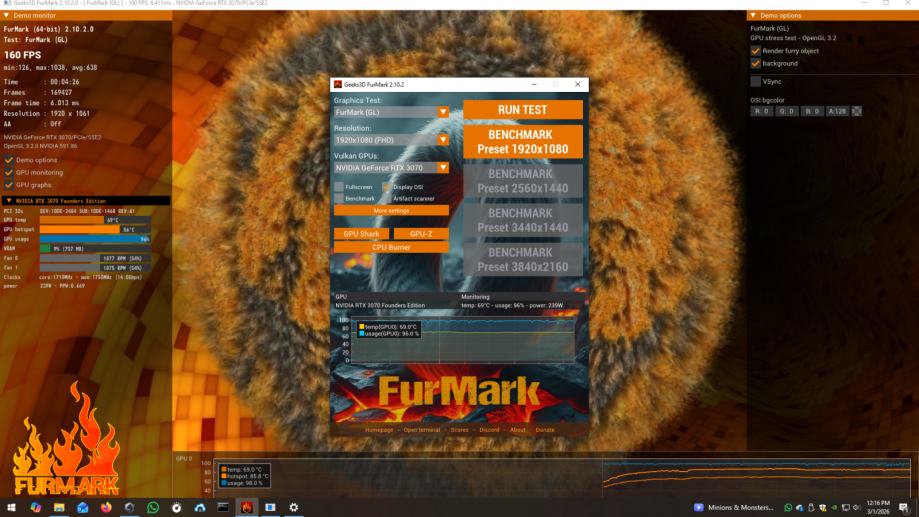The width and height of the screenshot is (919, 517).
Task: Launch GPU-Z utility
Action: point(421,234)
